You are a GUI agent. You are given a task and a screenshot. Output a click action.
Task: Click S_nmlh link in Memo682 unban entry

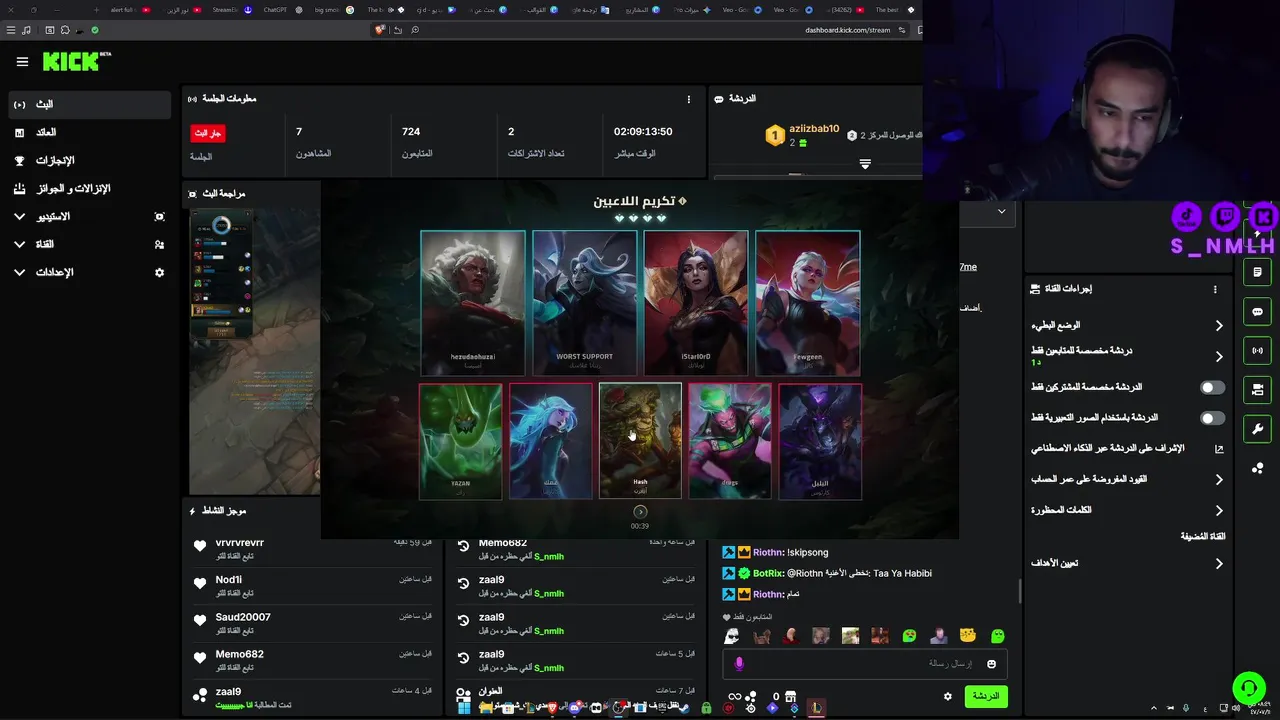549,556
